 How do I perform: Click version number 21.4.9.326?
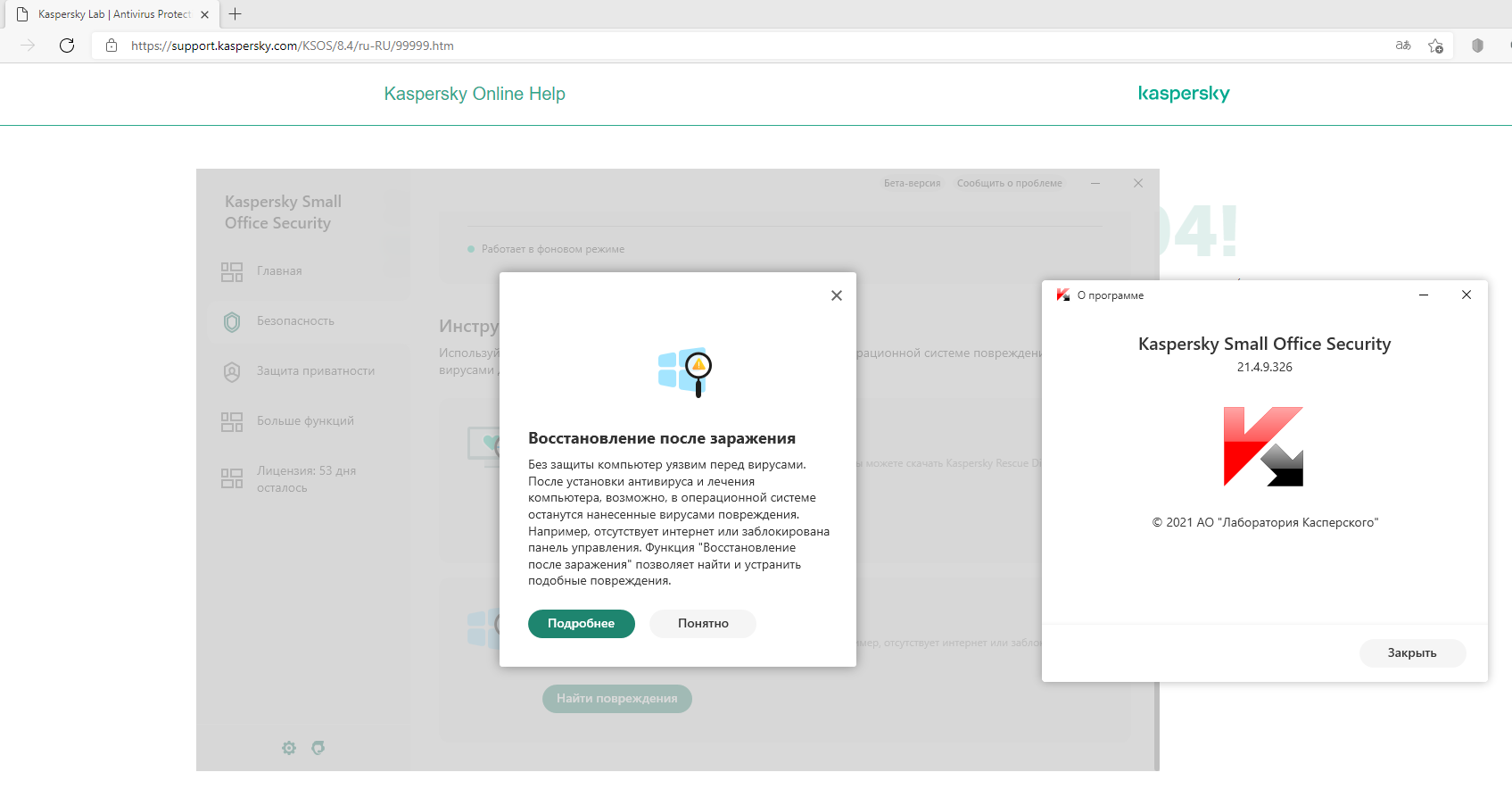tap(1264, 367)
